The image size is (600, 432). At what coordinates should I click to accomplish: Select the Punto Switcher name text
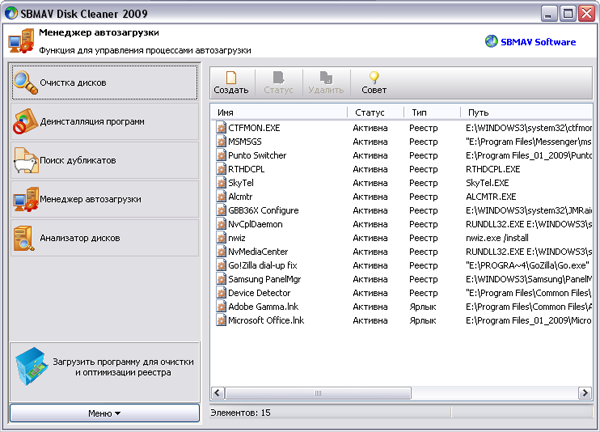(x=257, y=155)
